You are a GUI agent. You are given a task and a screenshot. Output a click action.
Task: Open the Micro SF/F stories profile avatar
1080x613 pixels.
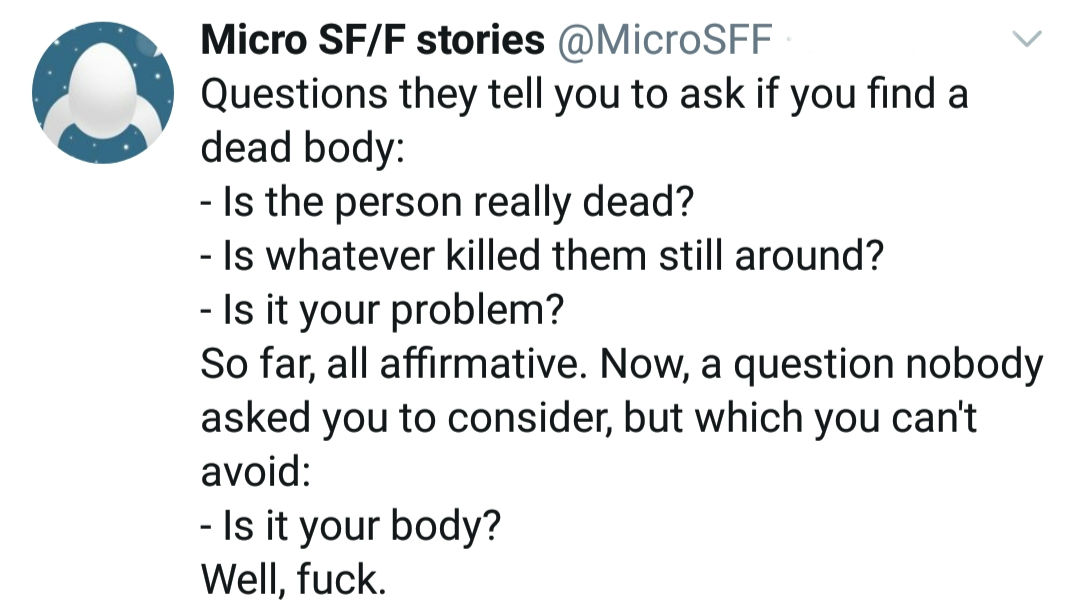[x=103, y=92]
